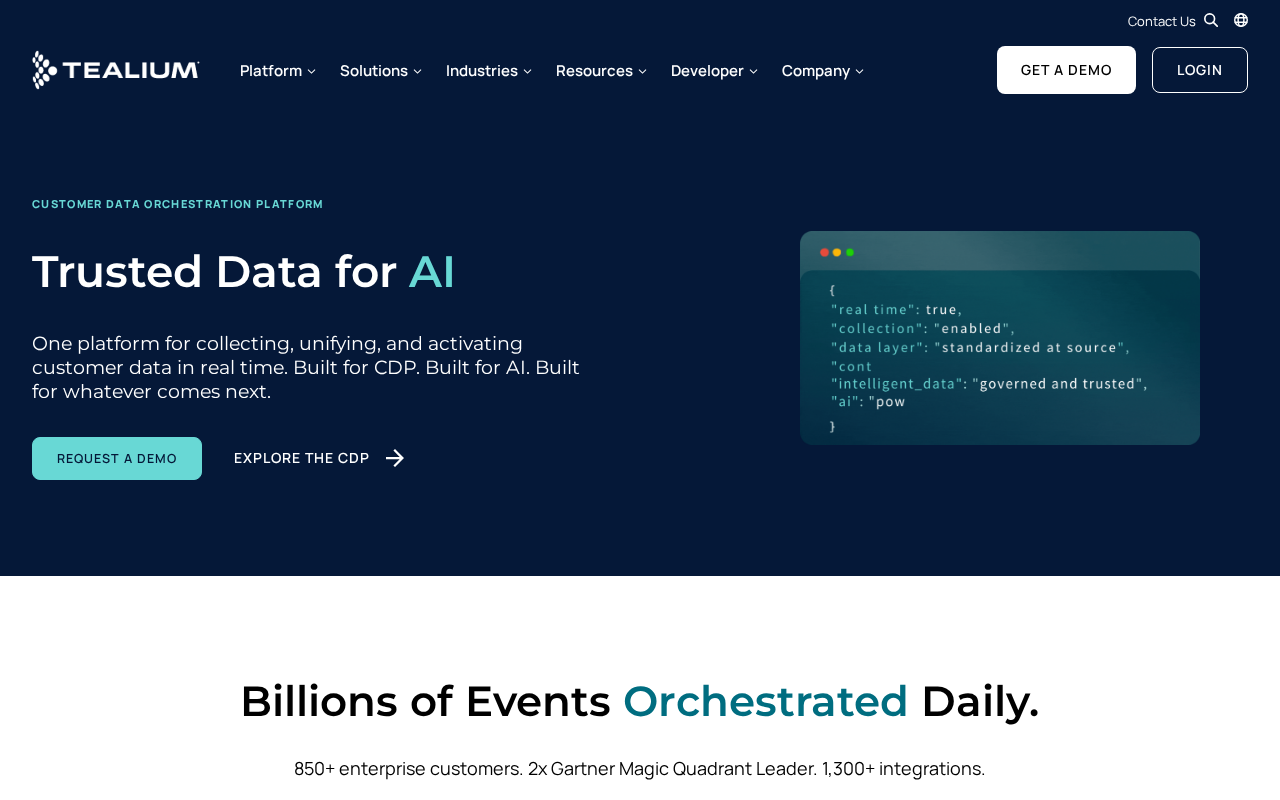Open the Resources nav item

tap(594, 70)
